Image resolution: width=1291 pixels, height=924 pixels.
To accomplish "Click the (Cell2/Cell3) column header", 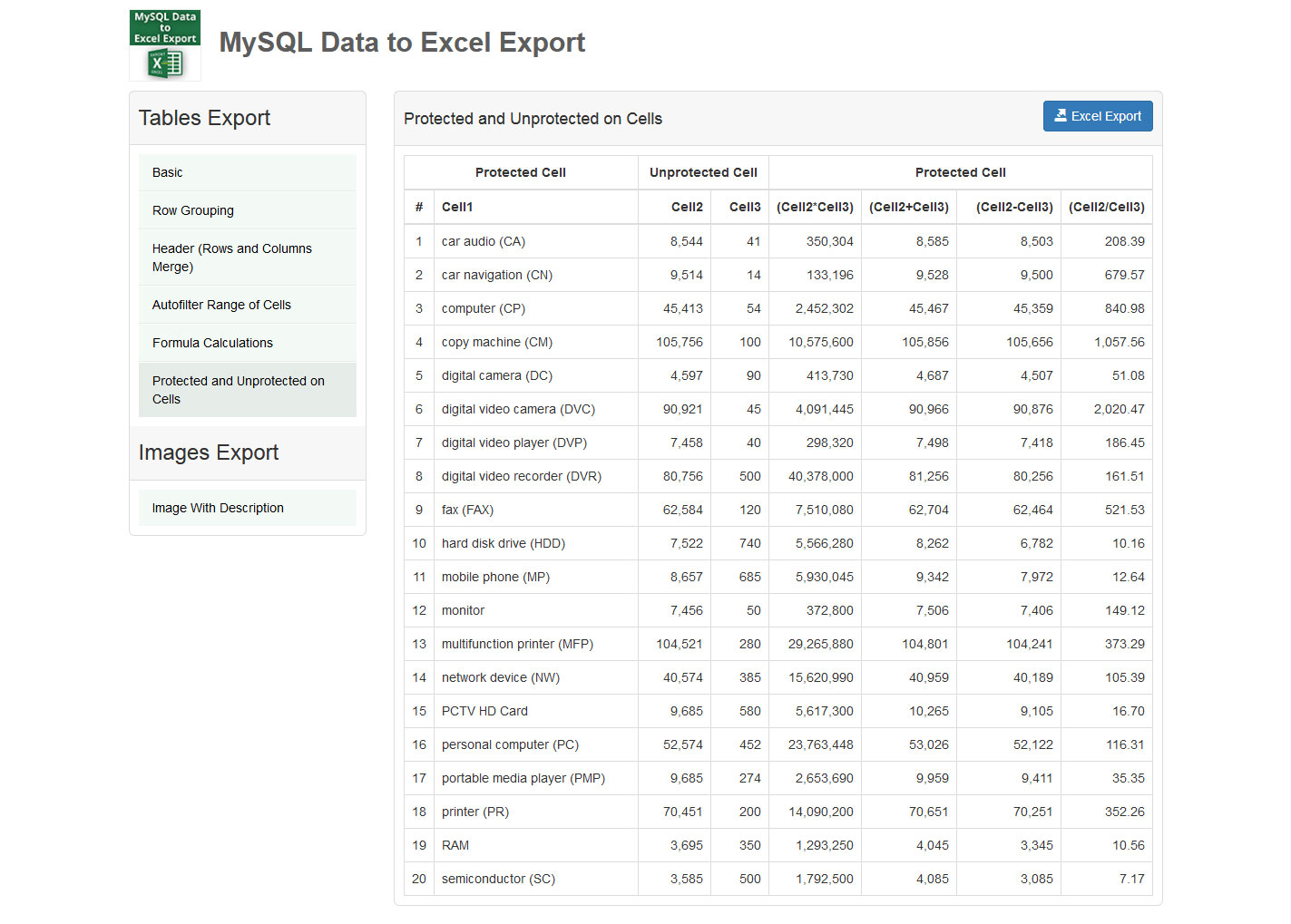I will pyautogui.click(x=1106, y=207).
